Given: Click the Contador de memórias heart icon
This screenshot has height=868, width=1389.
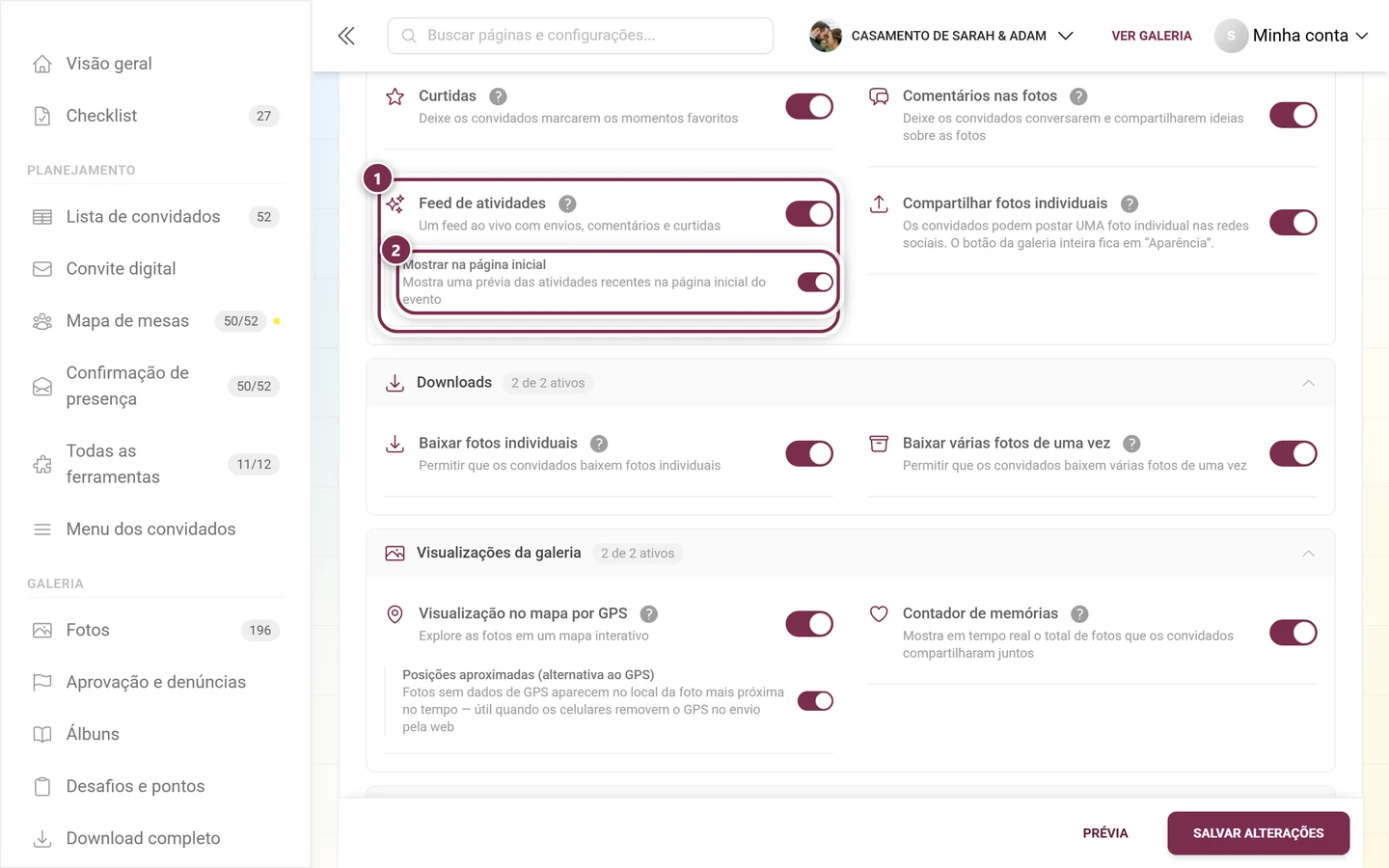Looking at the screenshot, I should point(879,613).
